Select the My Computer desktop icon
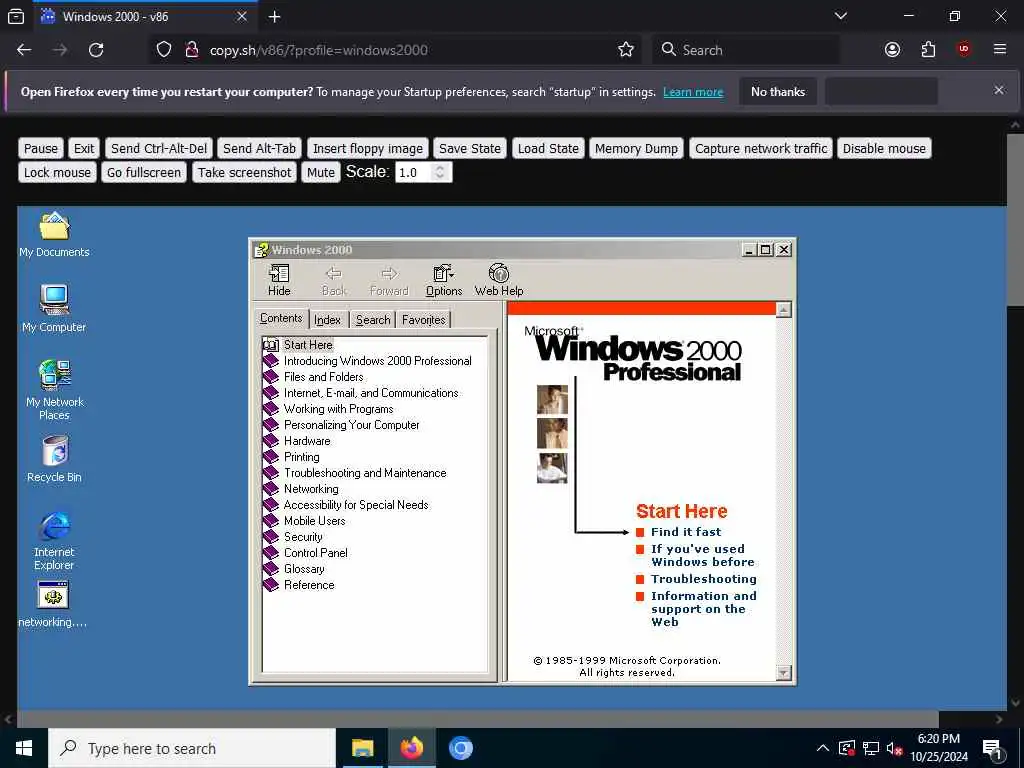1024x768 pixels. tap(54, 309)
